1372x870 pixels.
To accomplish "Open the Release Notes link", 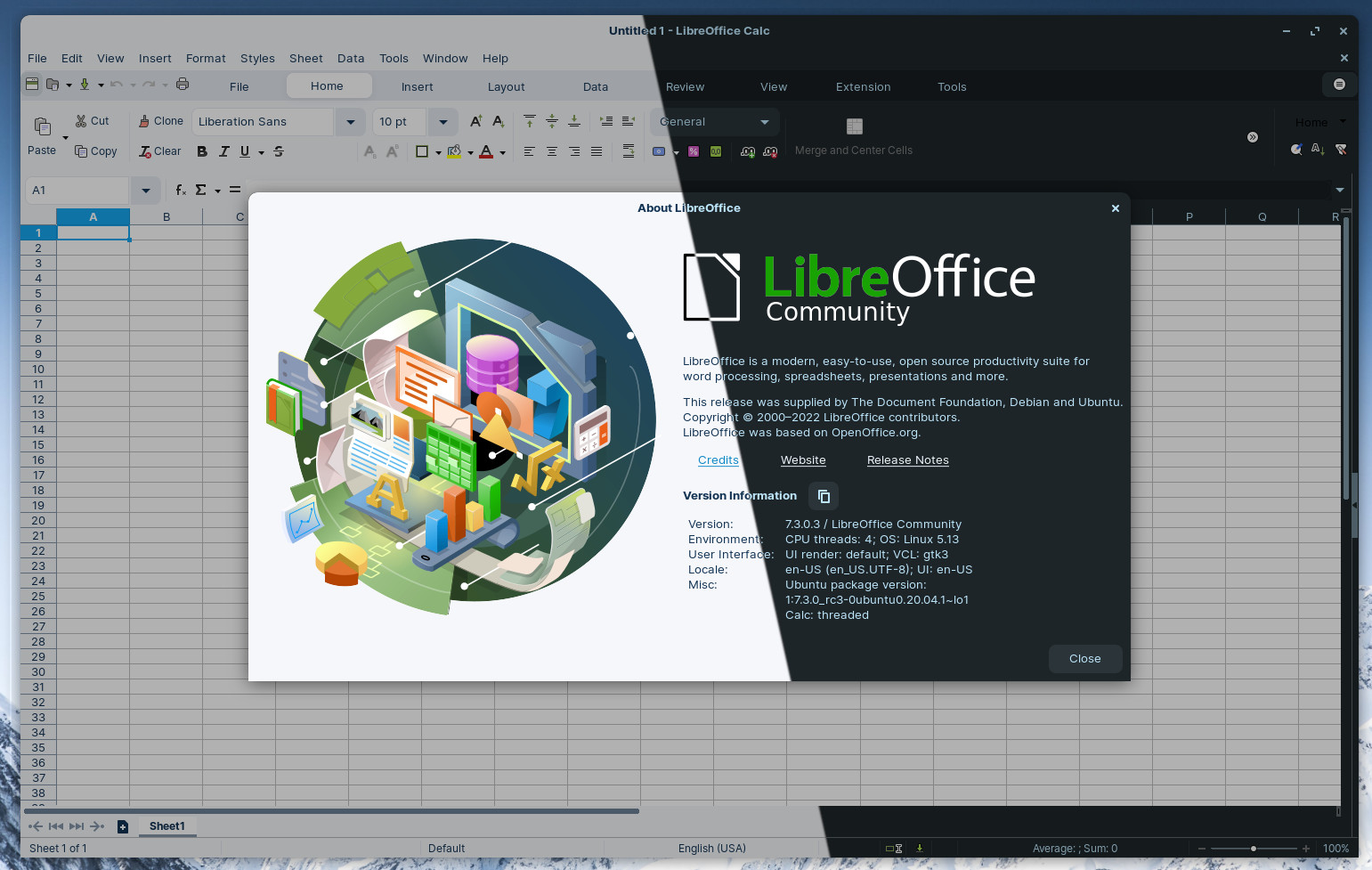I will point(908,460).
